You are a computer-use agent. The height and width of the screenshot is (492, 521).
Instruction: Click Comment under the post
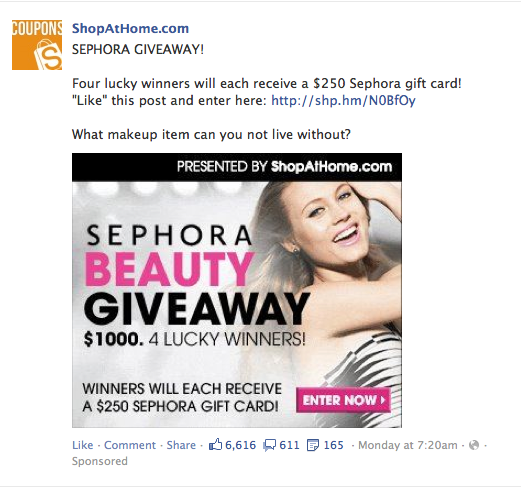[130, 445]
